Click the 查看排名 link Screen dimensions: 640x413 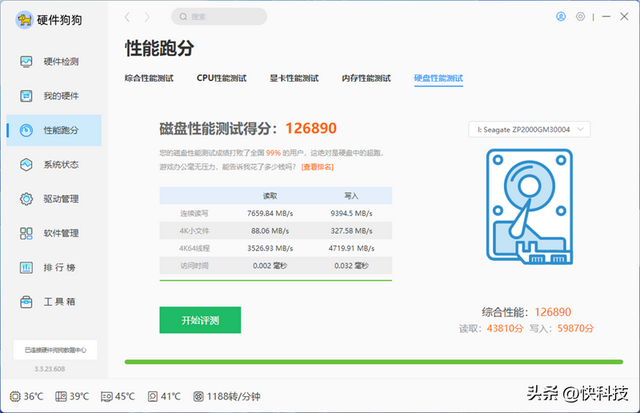click(317, 166)
